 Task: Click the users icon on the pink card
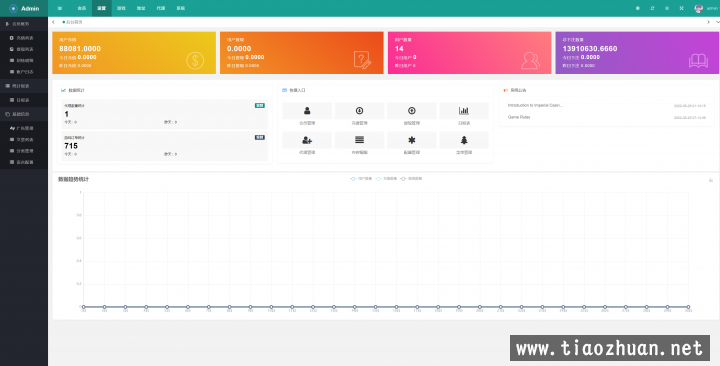pos(530,61)
